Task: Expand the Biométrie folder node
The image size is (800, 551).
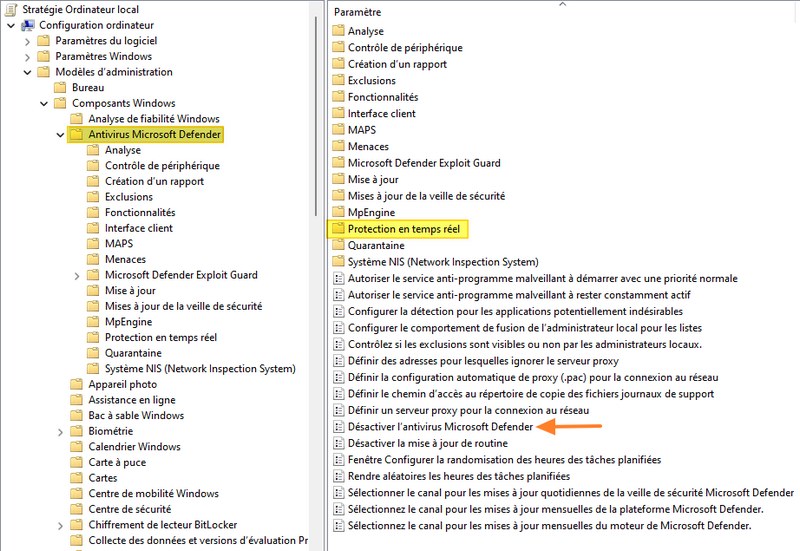Action: click(61, 431)
